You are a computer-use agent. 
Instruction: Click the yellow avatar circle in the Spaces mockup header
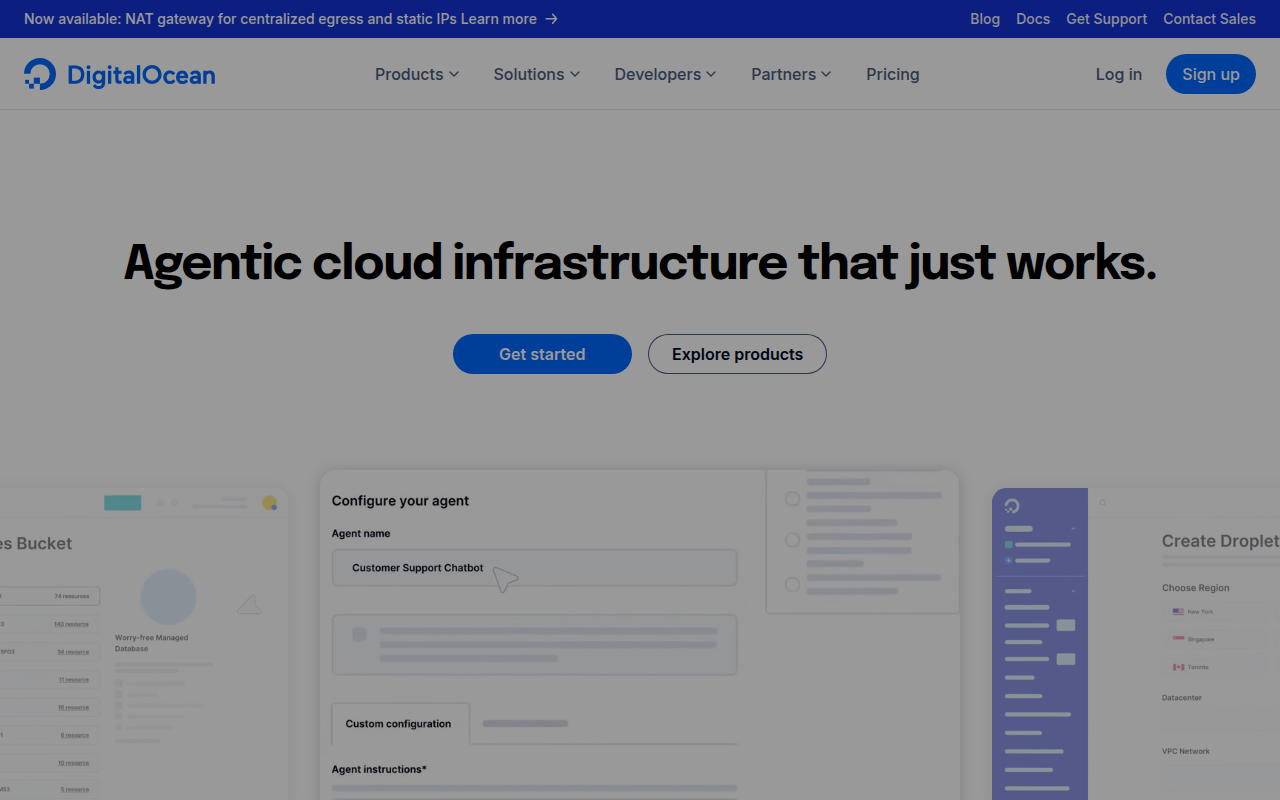pyautogui.click(x=270, y=503)
